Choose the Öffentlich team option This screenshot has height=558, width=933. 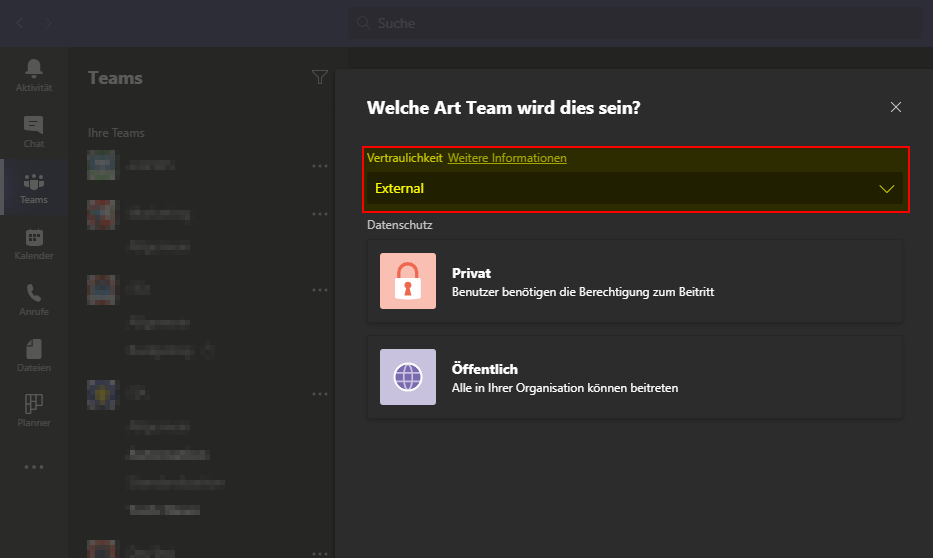634,377
